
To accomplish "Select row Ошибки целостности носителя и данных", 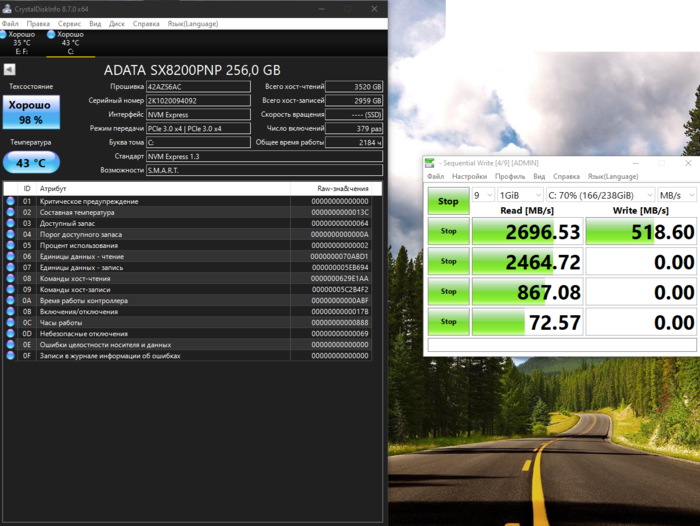I will [x=187, y=345].
